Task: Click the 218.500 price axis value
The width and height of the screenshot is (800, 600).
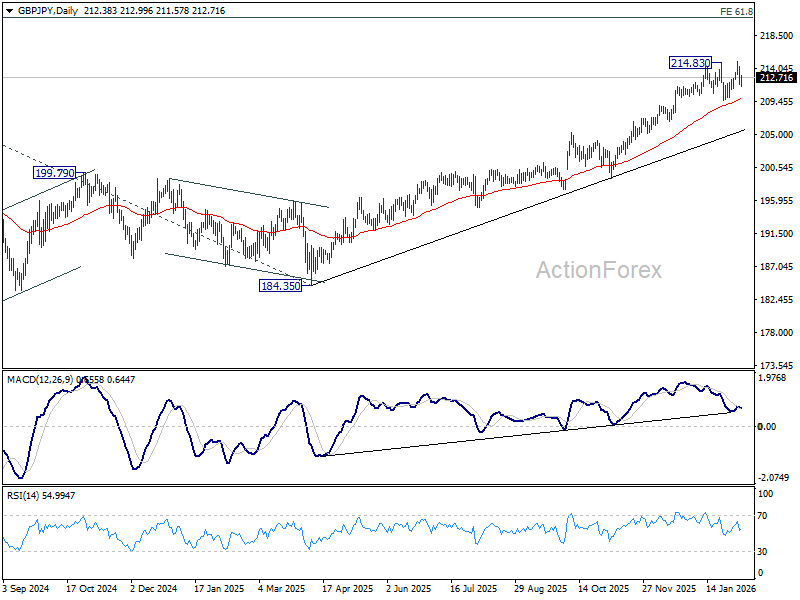Action: click(x=777, y=36)
